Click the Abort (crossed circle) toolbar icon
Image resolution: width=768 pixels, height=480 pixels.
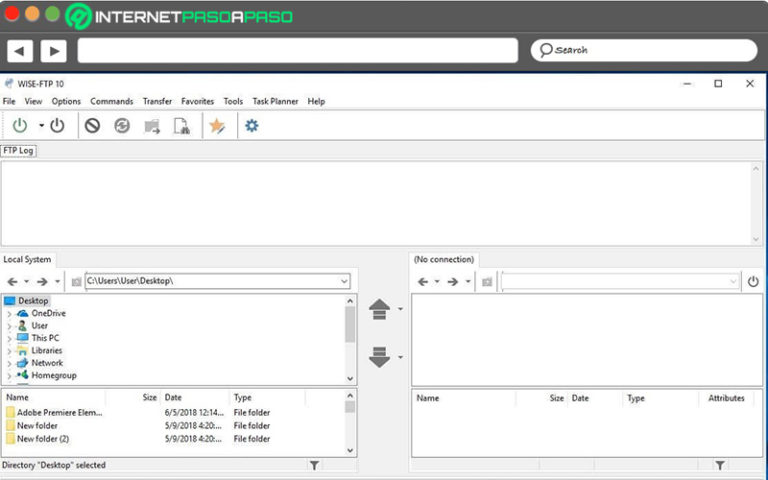[x=92, y=125]
